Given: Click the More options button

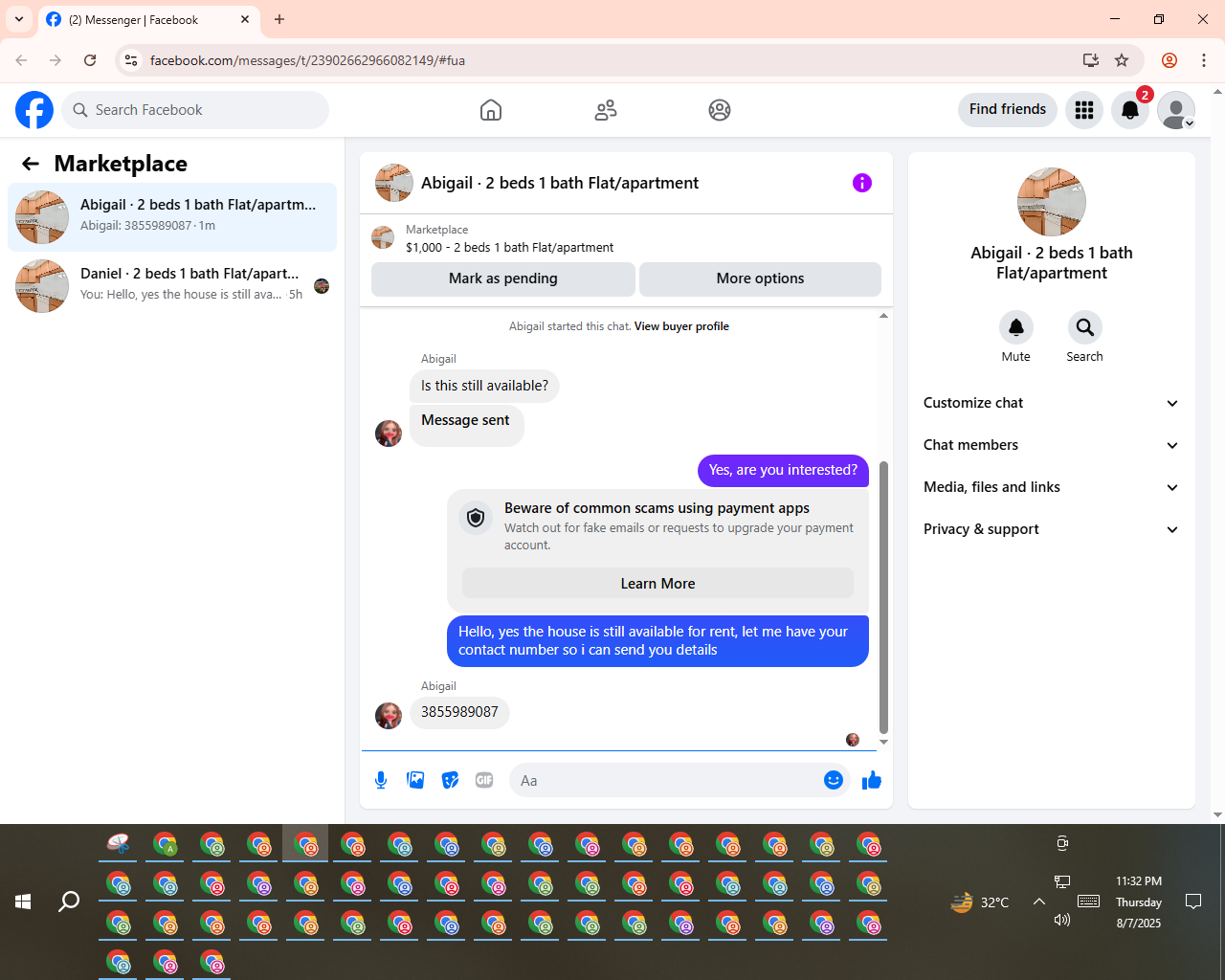Looking at the screenshot, I should tap(760, 278).
